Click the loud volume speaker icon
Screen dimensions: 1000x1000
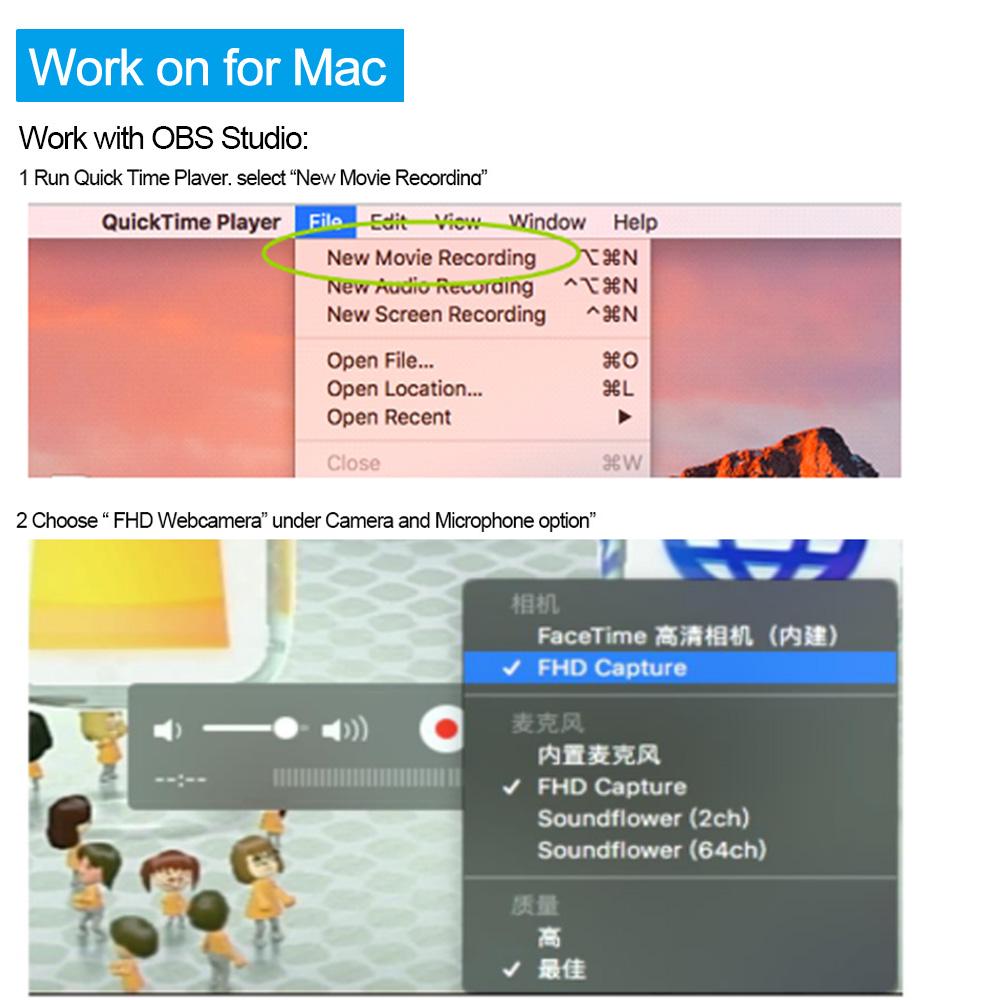click(345, 730)
